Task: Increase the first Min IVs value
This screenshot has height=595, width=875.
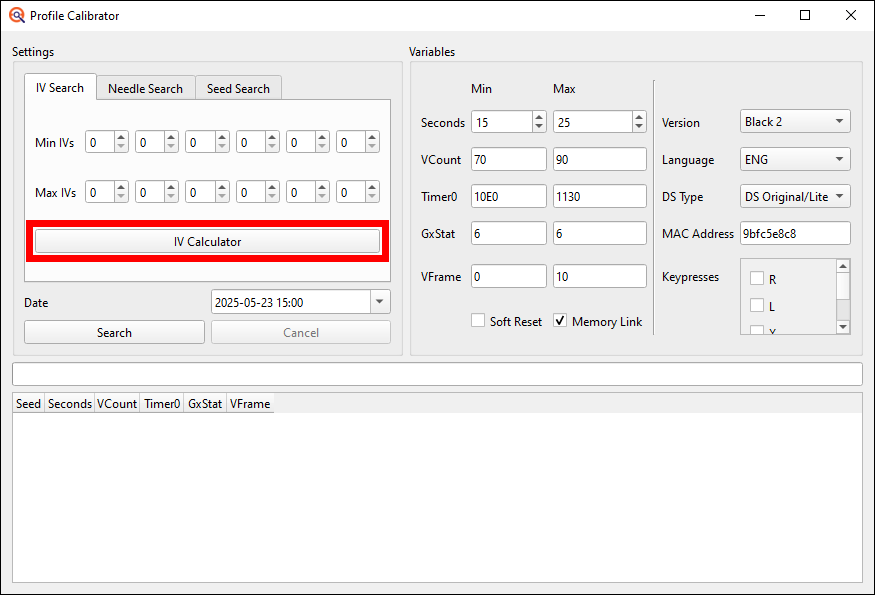Action: (x=121, y=137)
